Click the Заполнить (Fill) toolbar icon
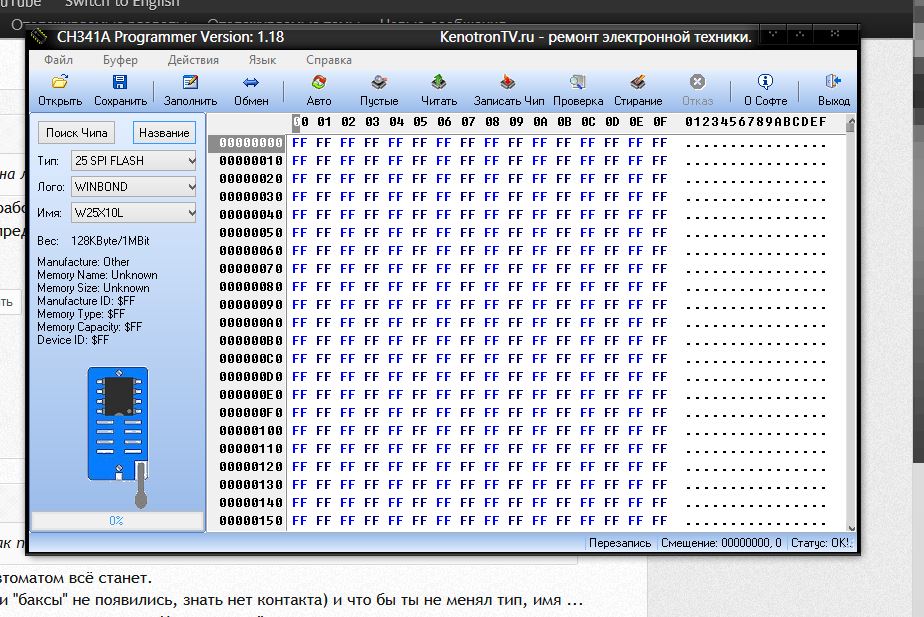924x617 pixels. click(190, 83)
